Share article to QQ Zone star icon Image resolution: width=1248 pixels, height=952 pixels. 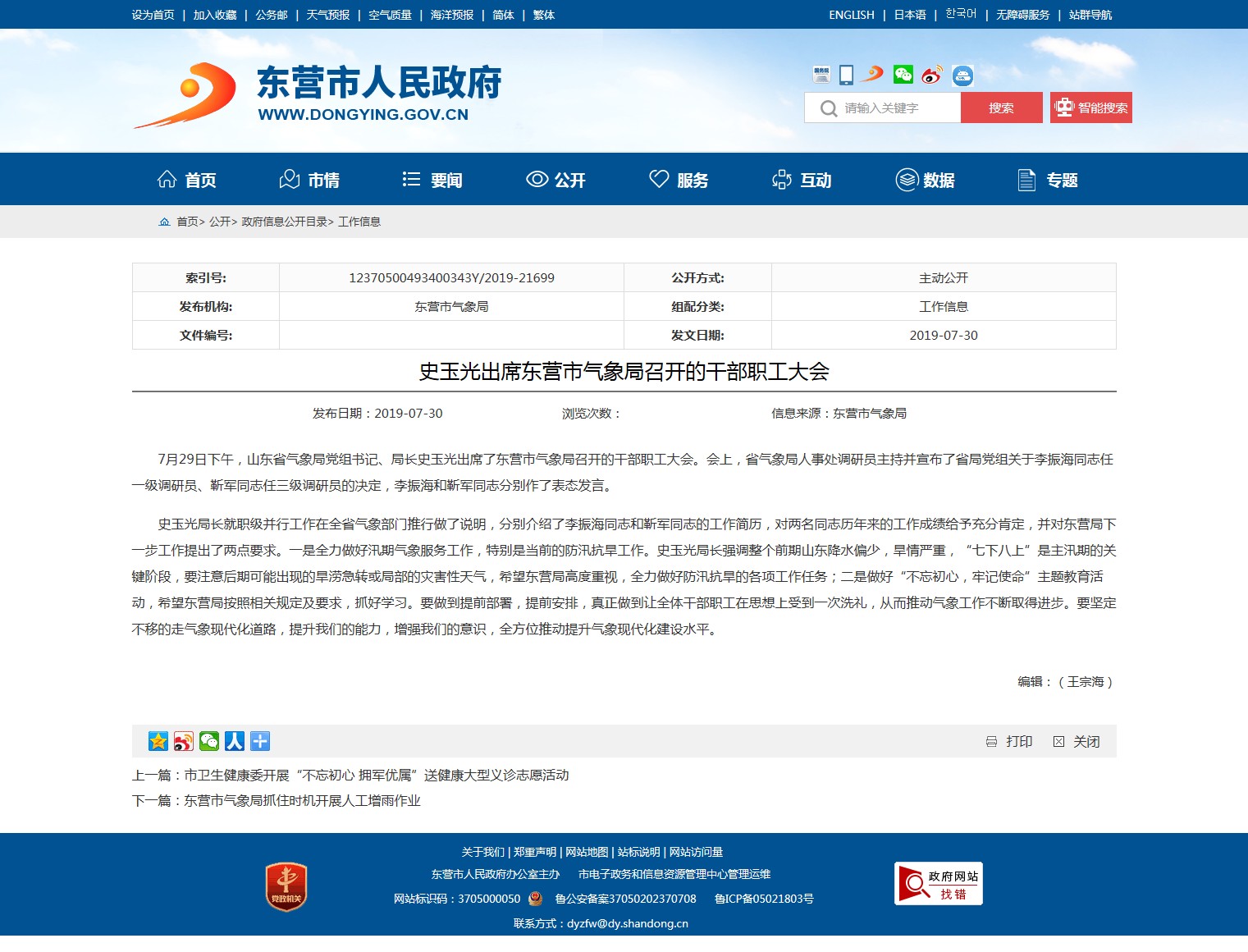click(158, 742)
